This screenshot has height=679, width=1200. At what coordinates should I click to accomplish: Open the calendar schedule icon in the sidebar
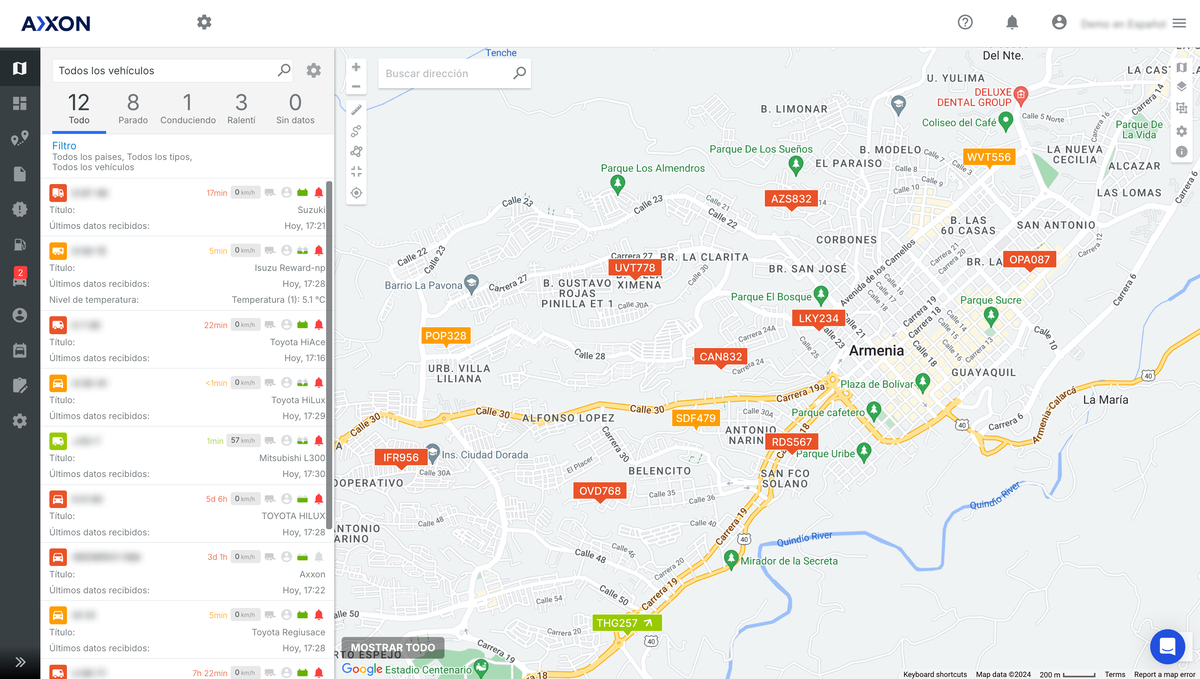pyautogui.click(x=20, y=350)
